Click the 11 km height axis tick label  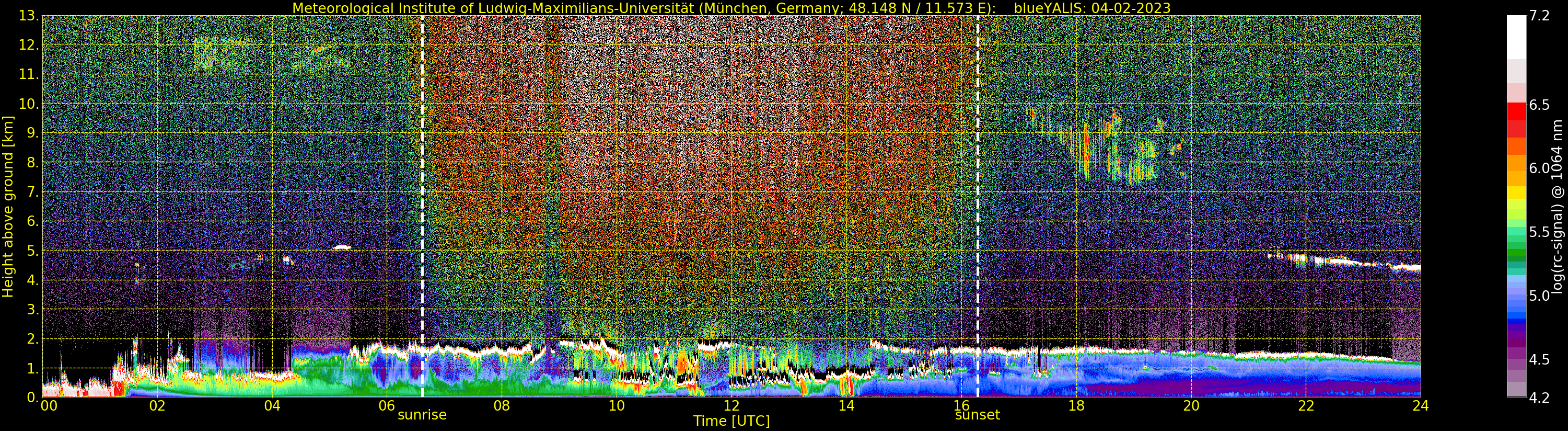tap(28, 75)
